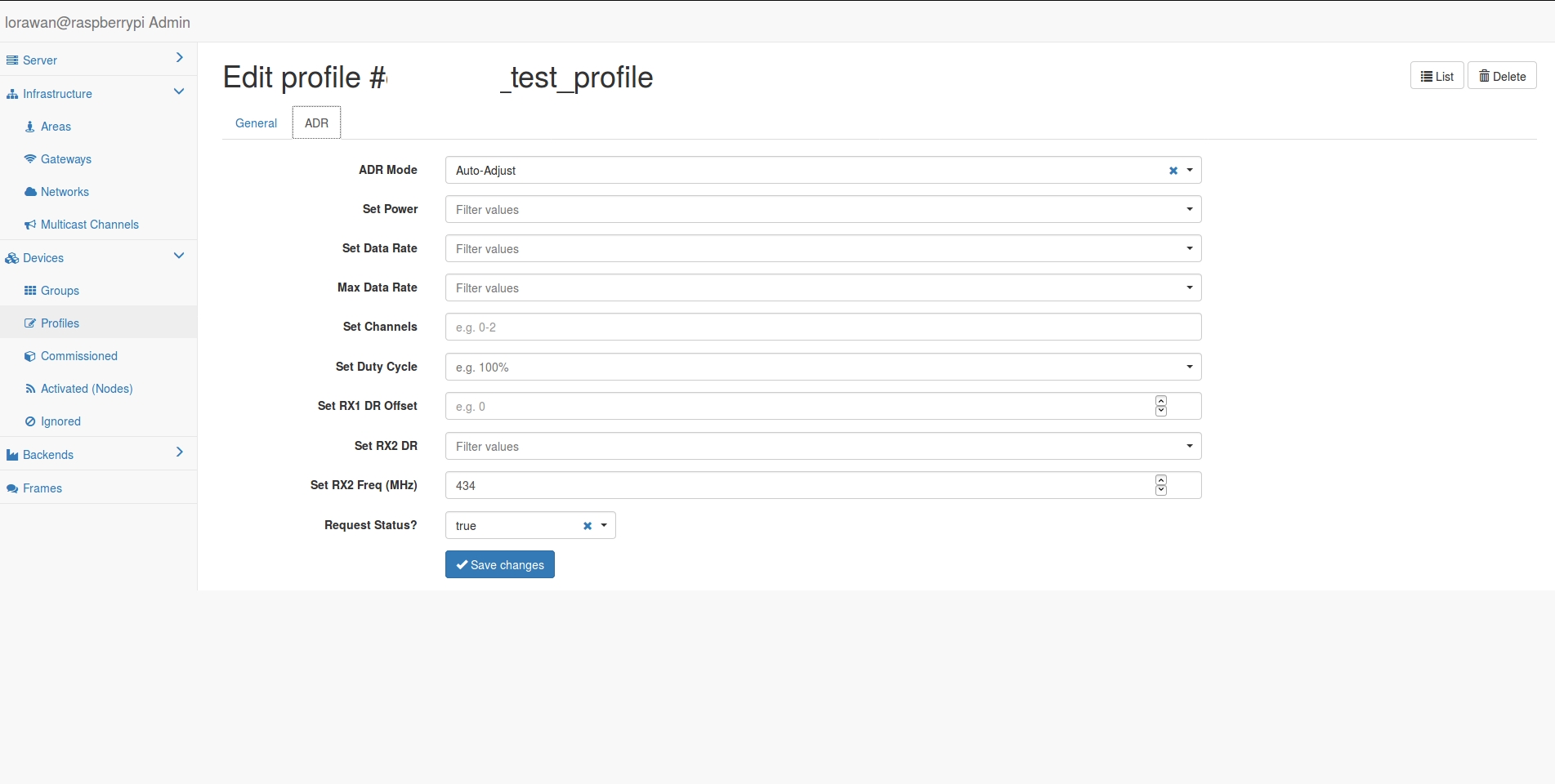Clear the ADR Mode selection
This screenshot has height=784, width=1555.
(x=1173, y=170)
